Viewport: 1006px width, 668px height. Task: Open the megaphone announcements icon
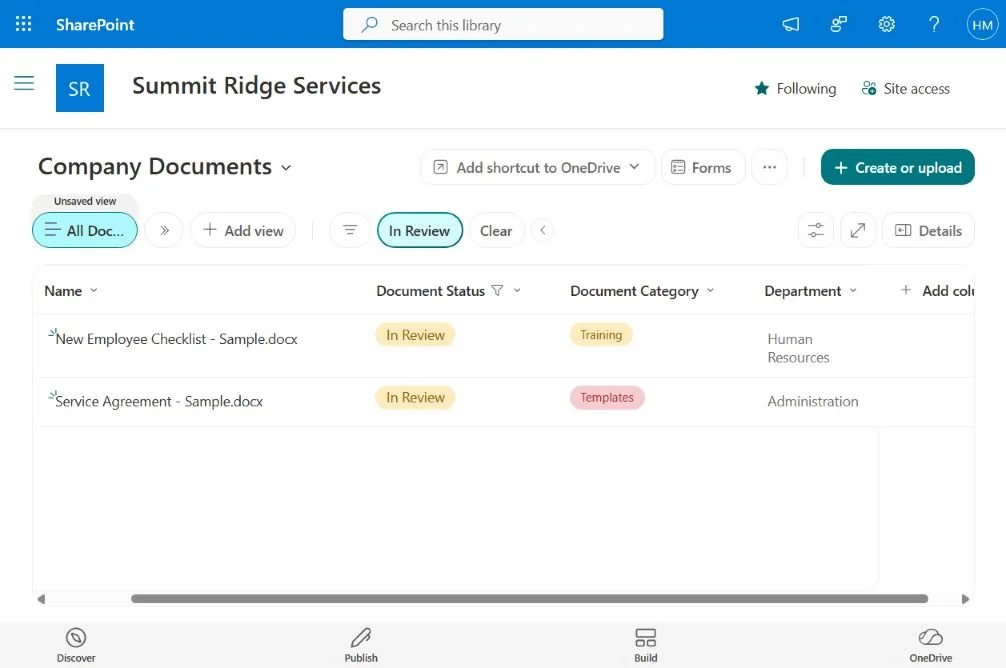(x=790, y=24)
